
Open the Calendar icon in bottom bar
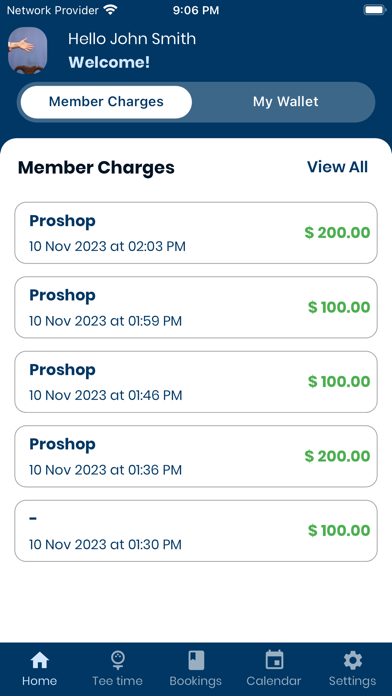274,660
